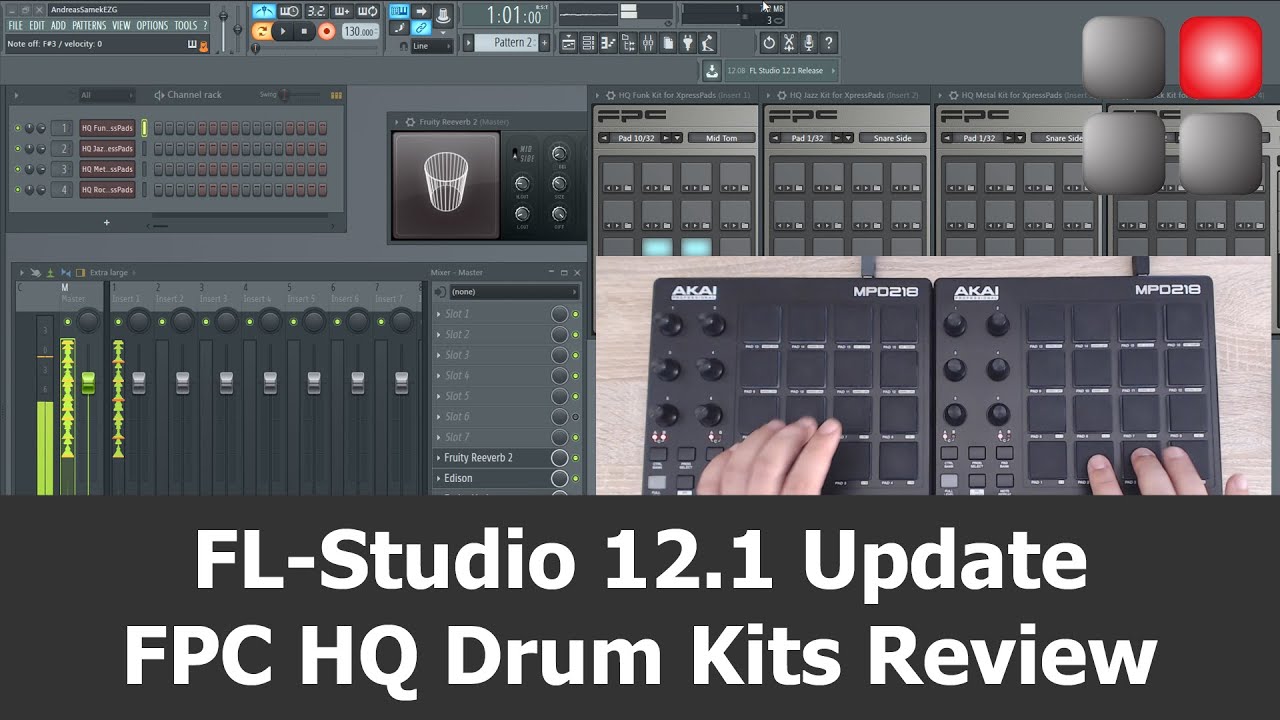
Task: Click the undo history icon
Action: (x=768, y=43)
